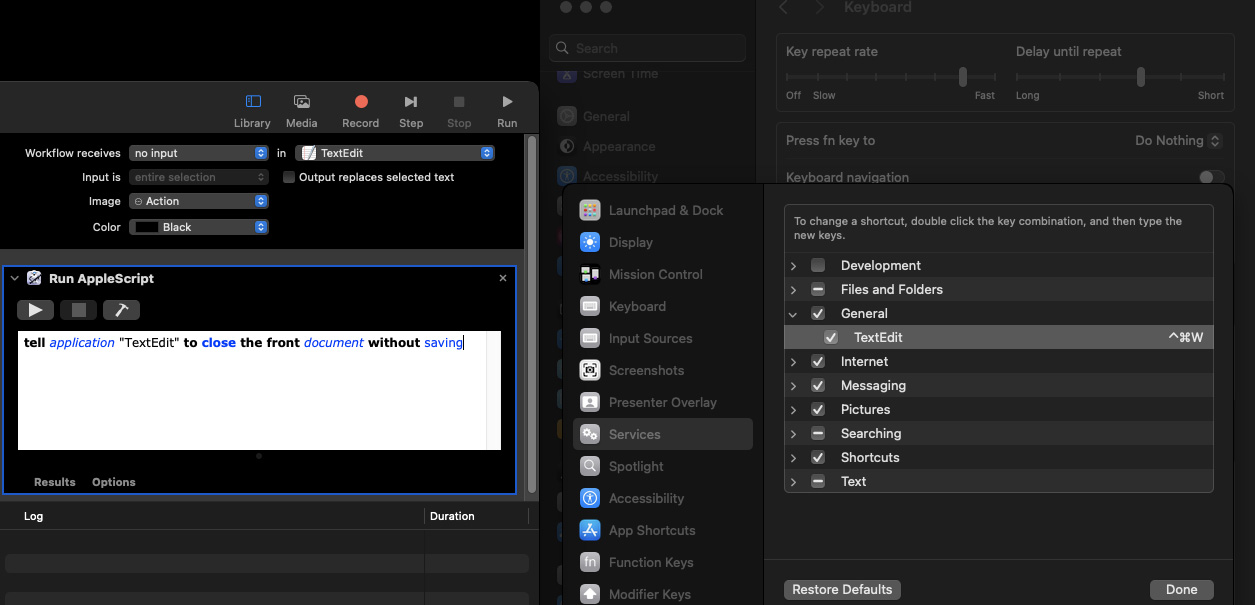
Task: Start recording with the Record button
Action: 361,110
